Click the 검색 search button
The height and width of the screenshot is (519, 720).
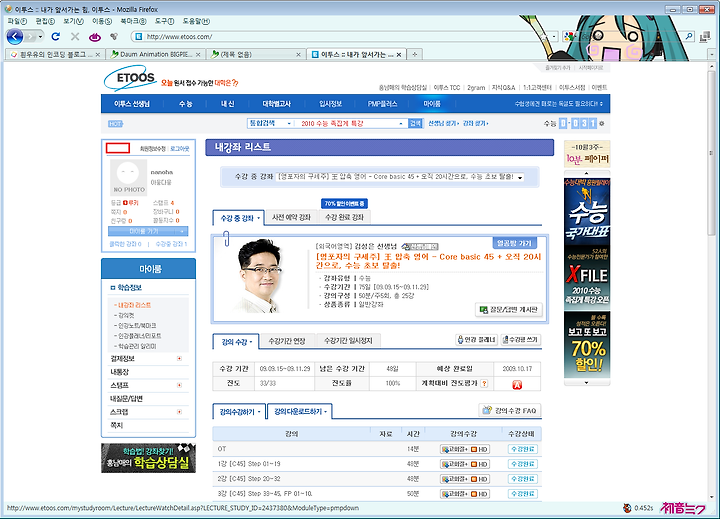coord(416,124)
